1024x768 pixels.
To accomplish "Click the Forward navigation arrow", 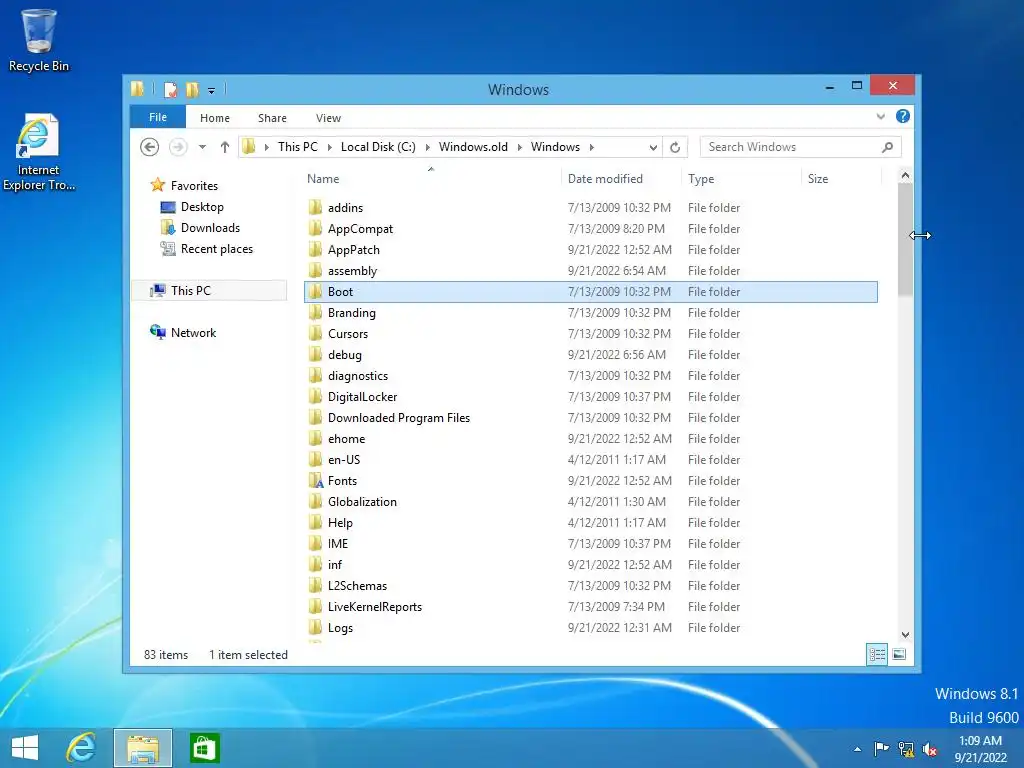I will click(x=178, y=147).
